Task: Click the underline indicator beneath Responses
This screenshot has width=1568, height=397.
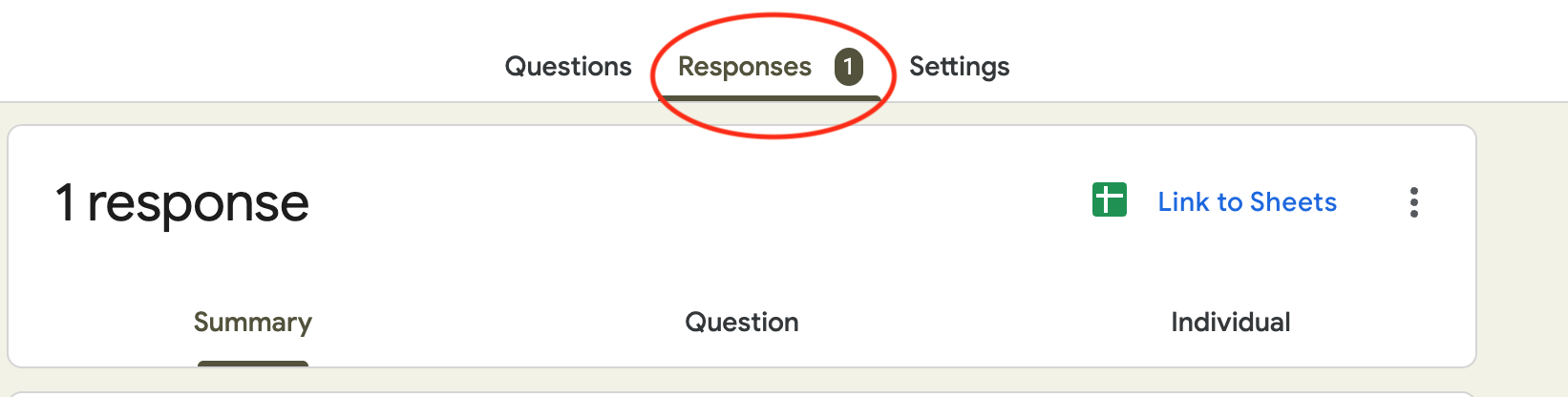Action: (x=769, y=98)
